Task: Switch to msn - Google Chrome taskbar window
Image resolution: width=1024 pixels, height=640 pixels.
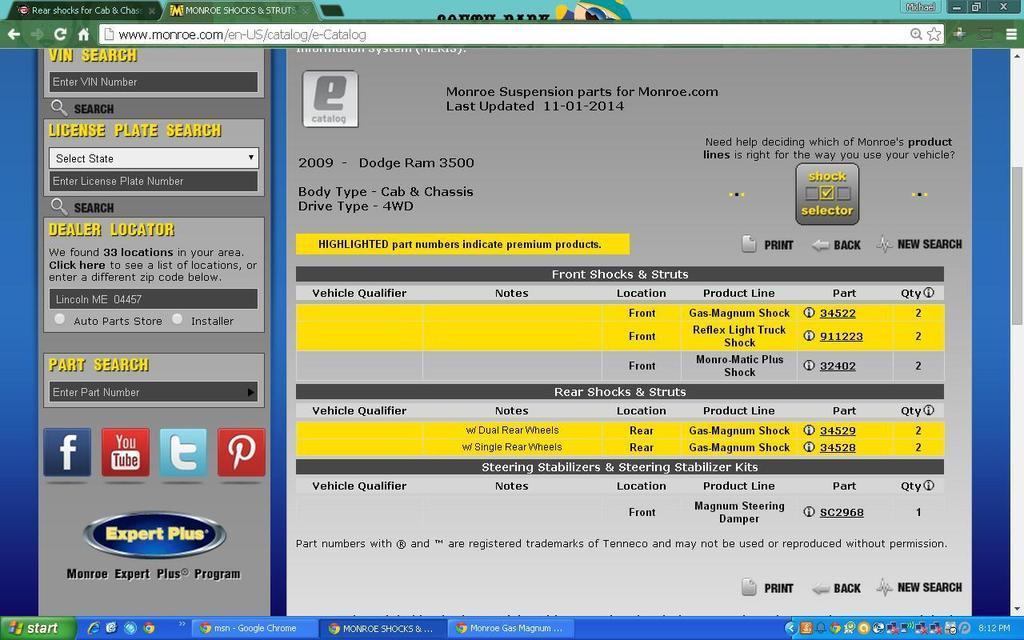Action: pos(253,628)
